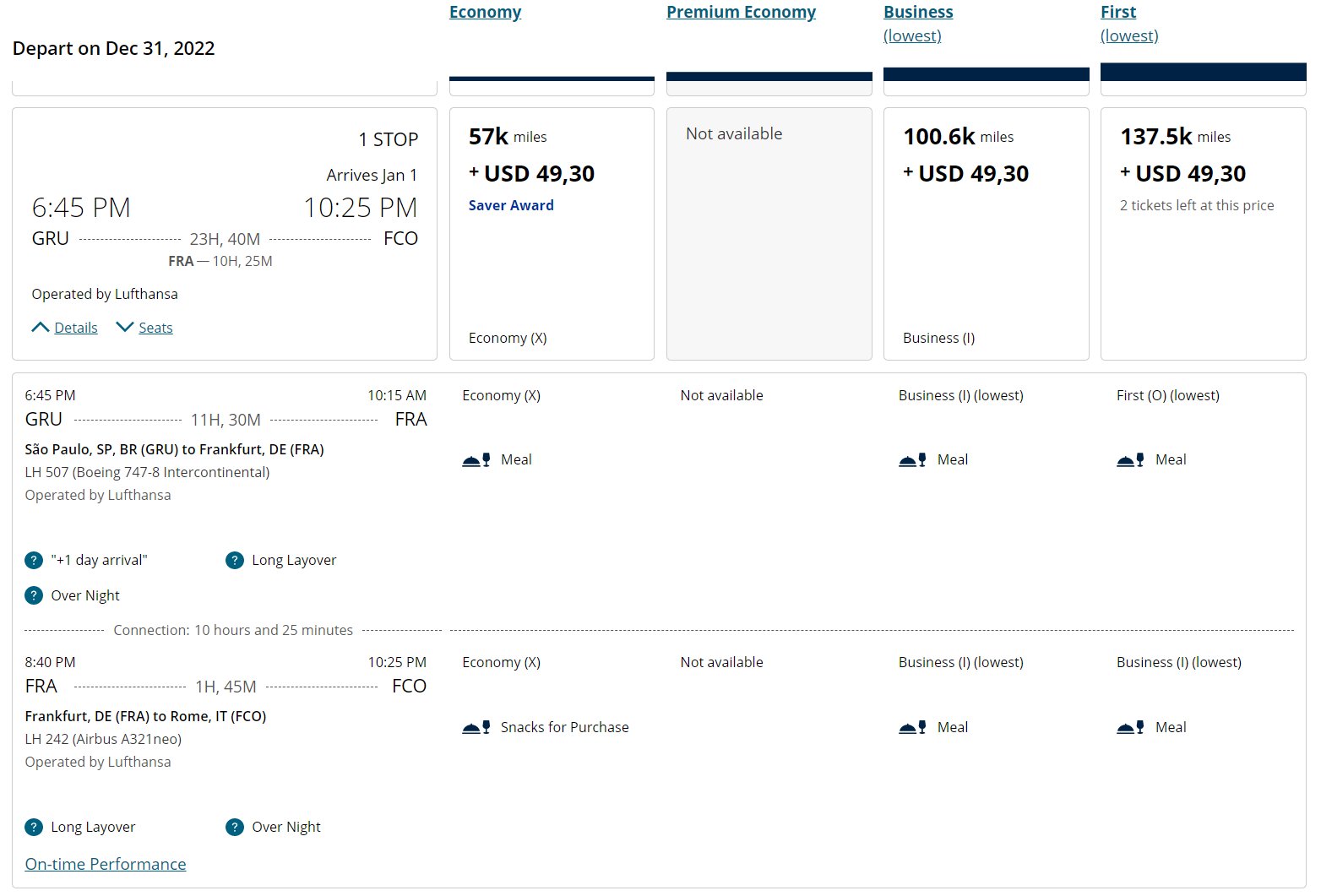The height and width of the screenshot is (896, 1321).
Task: Open the On-time Performance link
Action: point(106,864)
